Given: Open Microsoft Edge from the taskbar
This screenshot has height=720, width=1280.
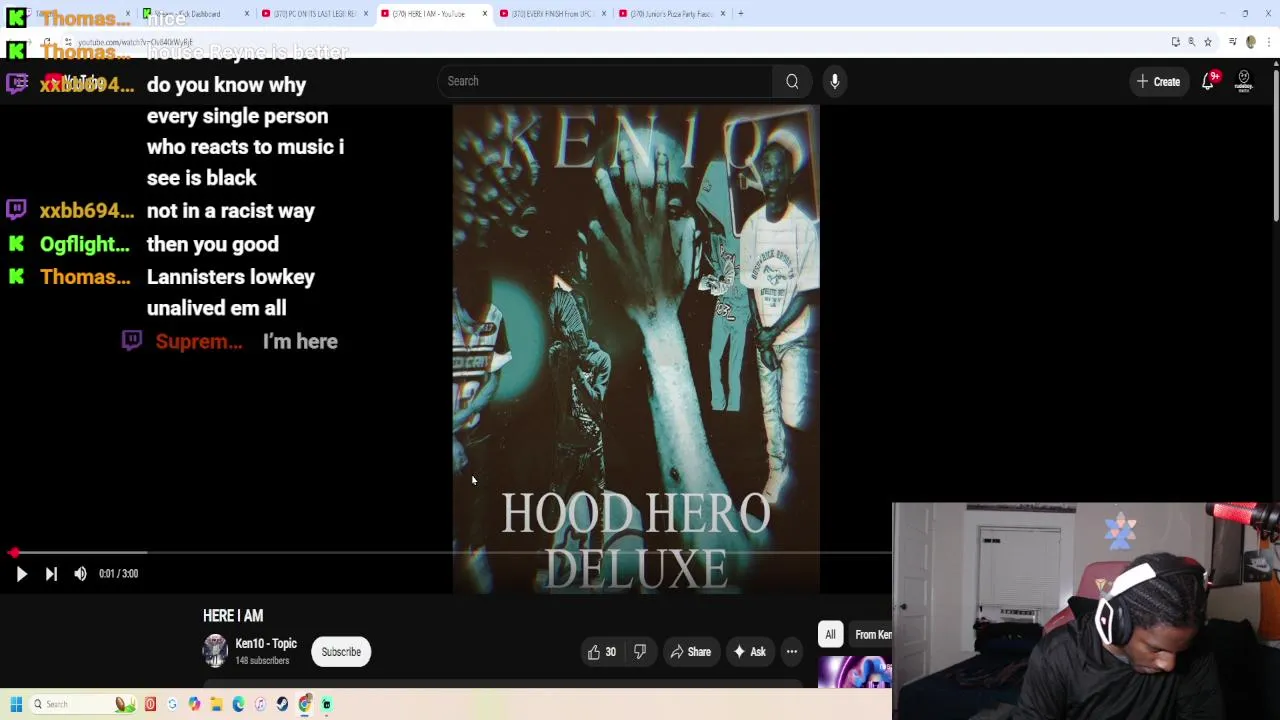Looking at the screenshot, I should 238,705.
